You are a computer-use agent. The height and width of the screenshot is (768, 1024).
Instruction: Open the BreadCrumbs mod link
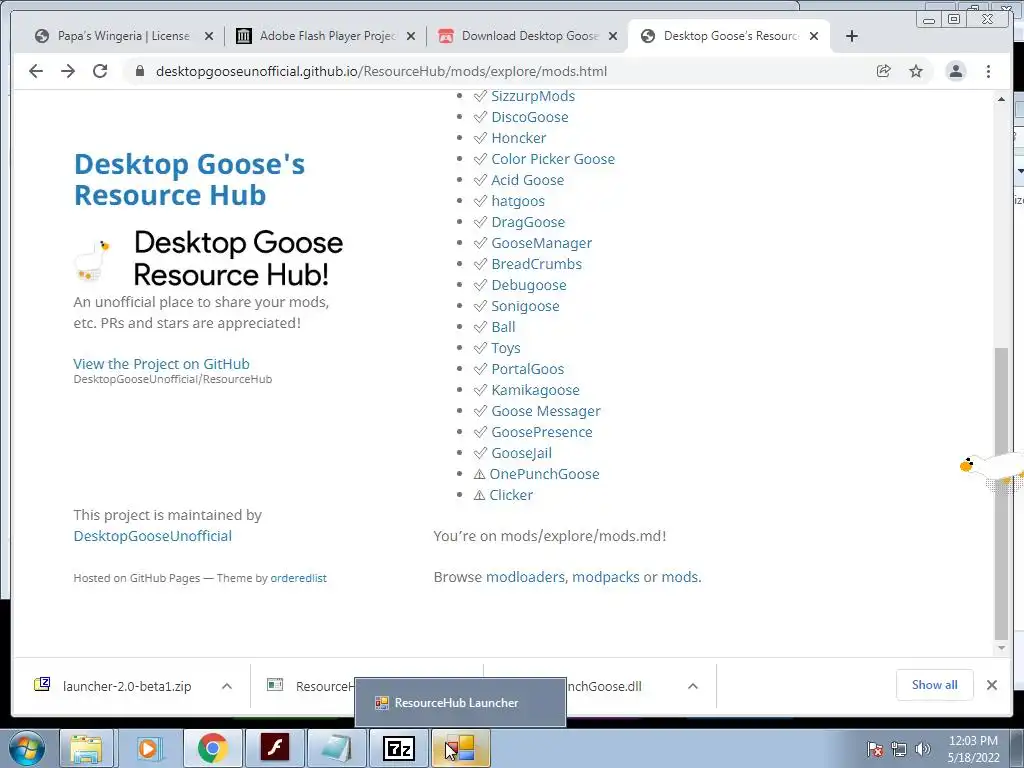click(536, 264)
